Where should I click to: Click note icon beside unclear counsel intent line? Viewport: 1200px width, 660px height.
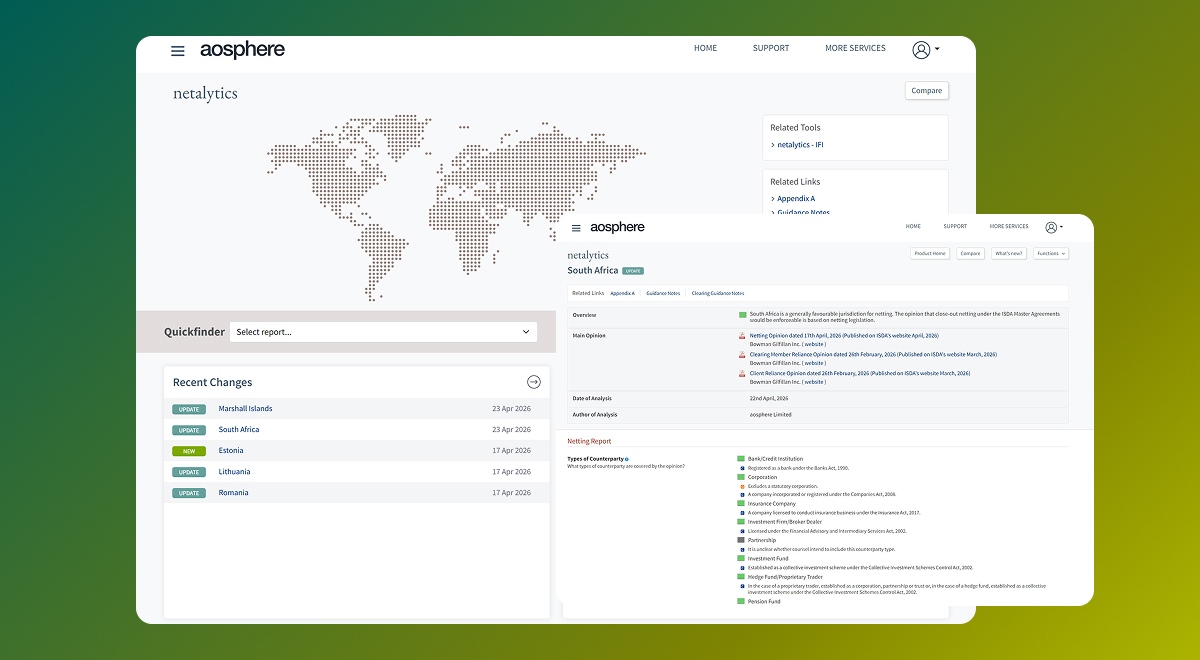click(x=742, y=549)
